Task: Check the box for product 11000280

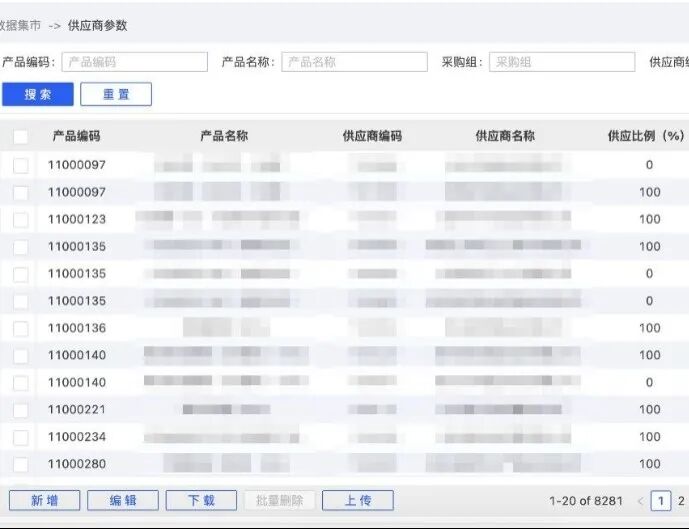Action: (x=21, y=464)
